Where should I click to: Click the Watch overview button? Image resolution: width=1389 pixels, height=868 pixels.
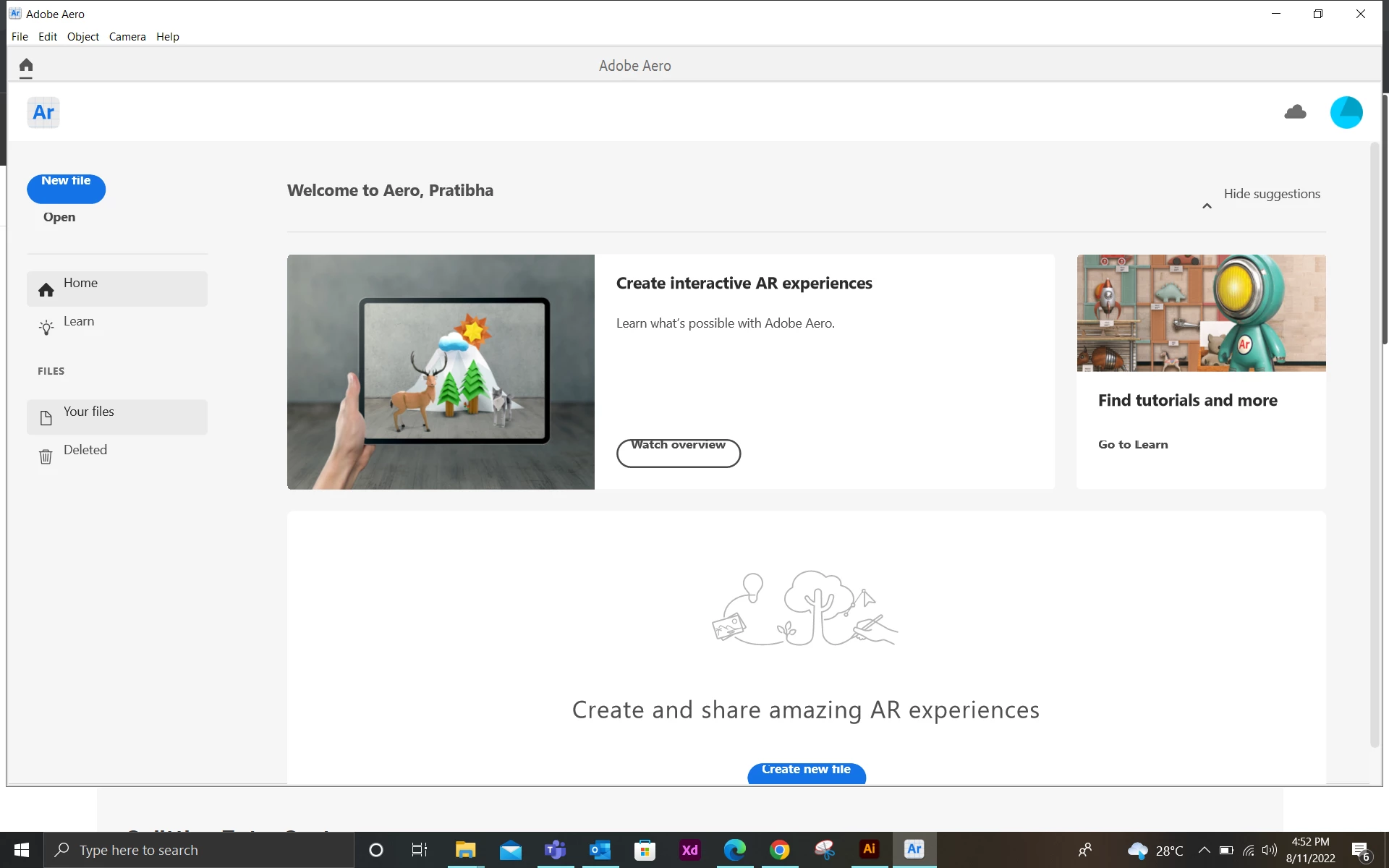click(x=678, y=453)
